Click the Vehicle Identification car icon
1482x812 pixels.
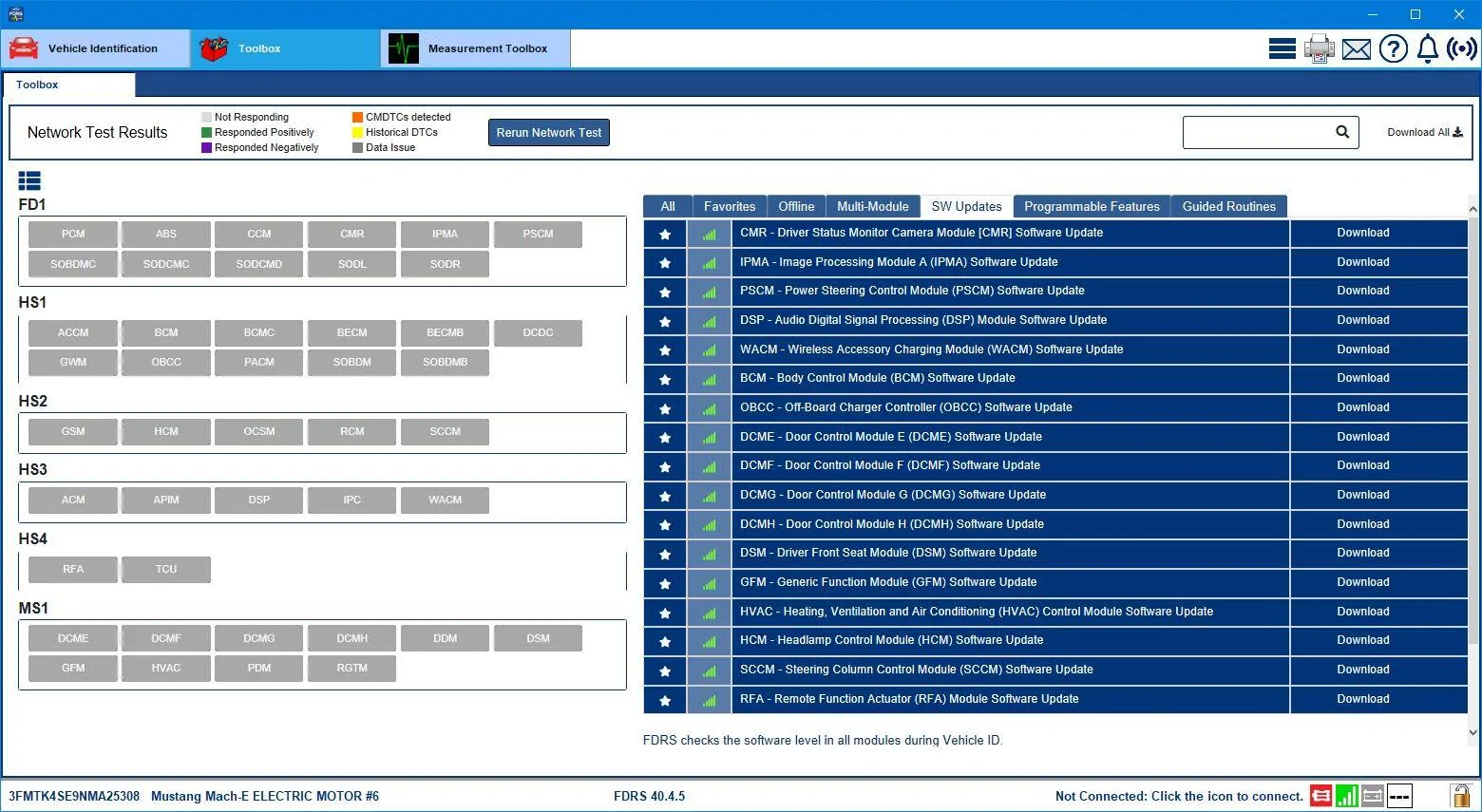coord(24,48)
